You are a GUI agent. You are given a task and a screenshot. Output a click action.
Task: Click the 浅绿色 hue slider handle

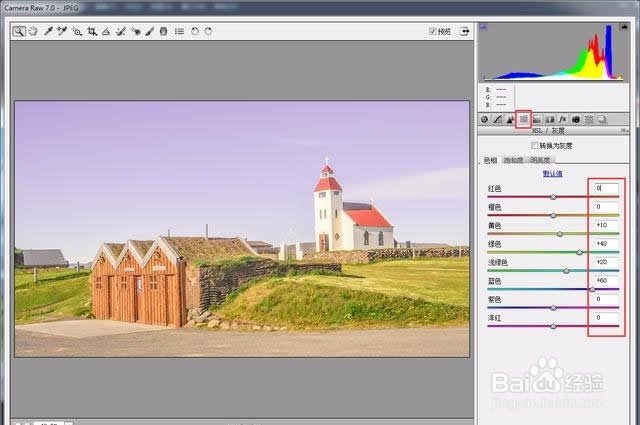[566, 271]
